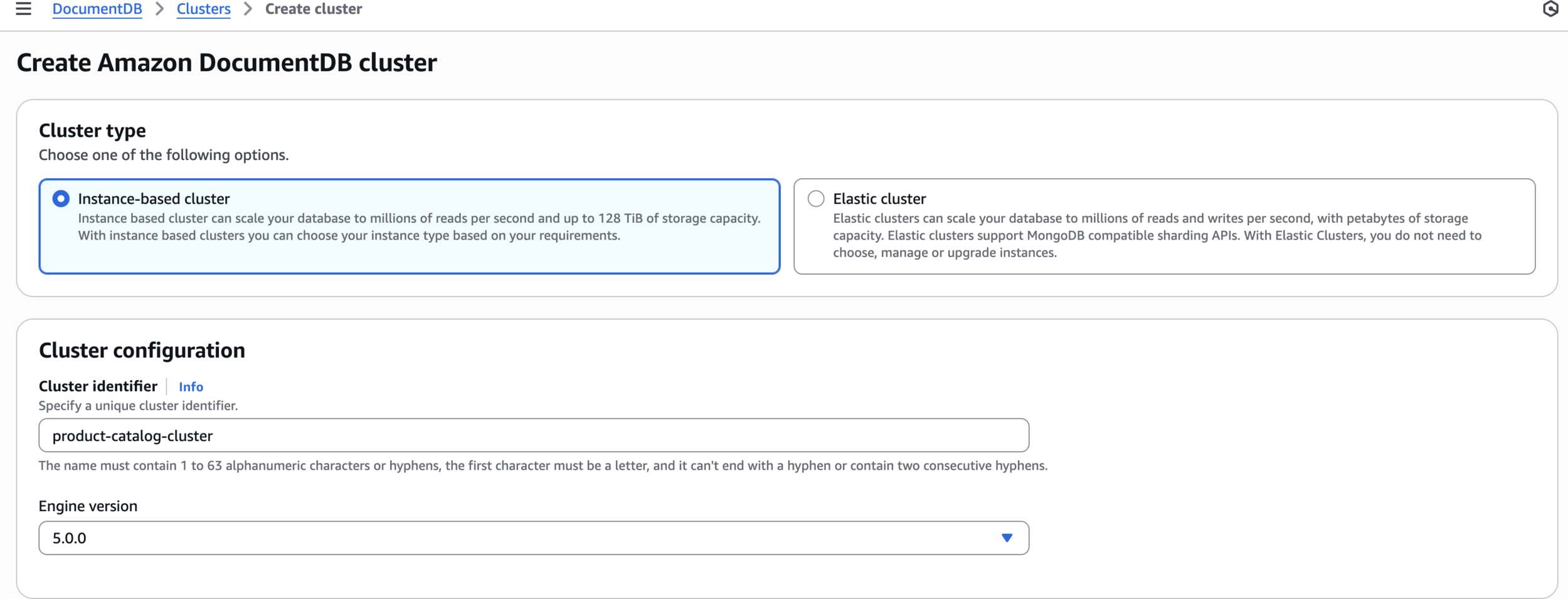Click the chevron before Create cluster breadcrumb
Image resolution: width=1568 pixels, height=599 pixels.
pyautogui.click(x=248, y=9)
